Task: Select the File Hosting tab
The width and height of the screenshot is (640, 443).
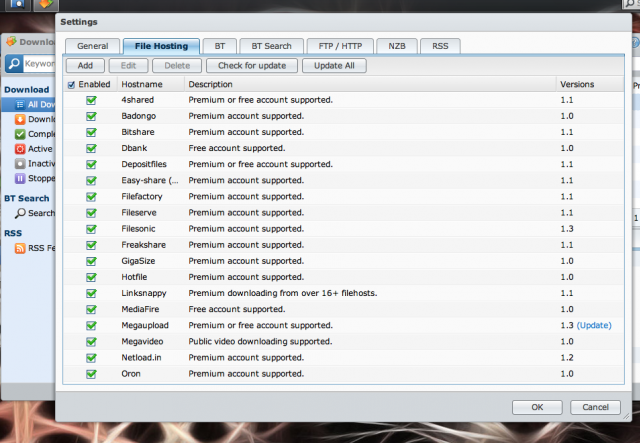Action: coord(161,46)
